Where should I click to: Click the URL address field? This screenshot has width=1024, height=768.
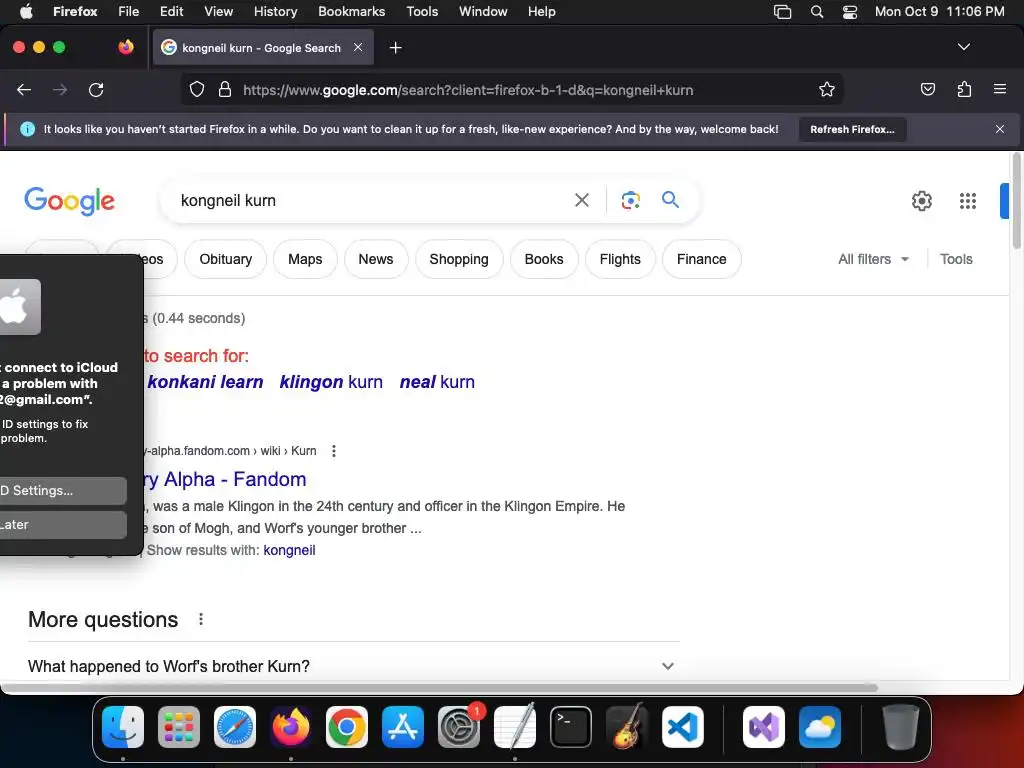tap(511, 89)
